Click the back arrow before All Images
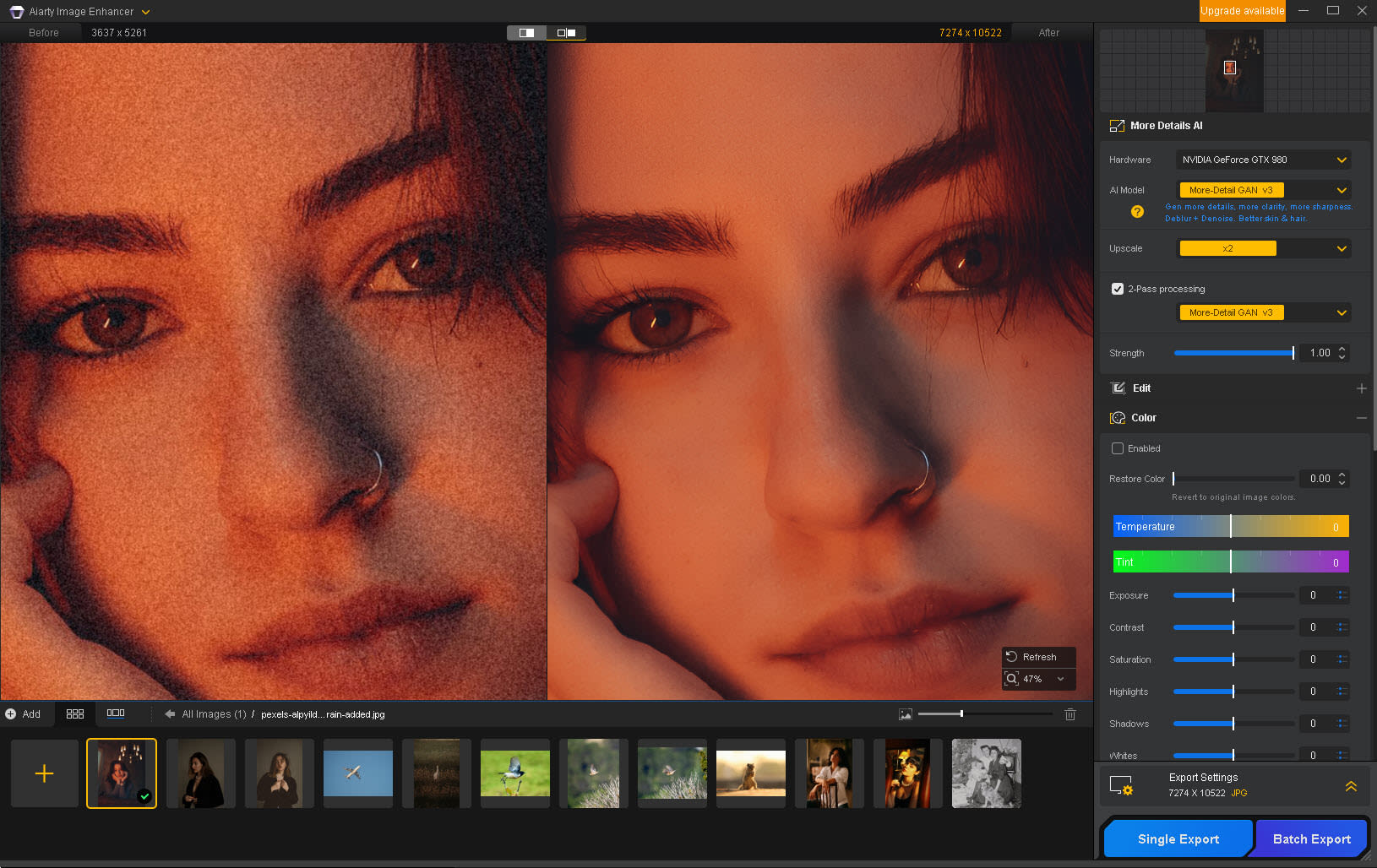 170,714
